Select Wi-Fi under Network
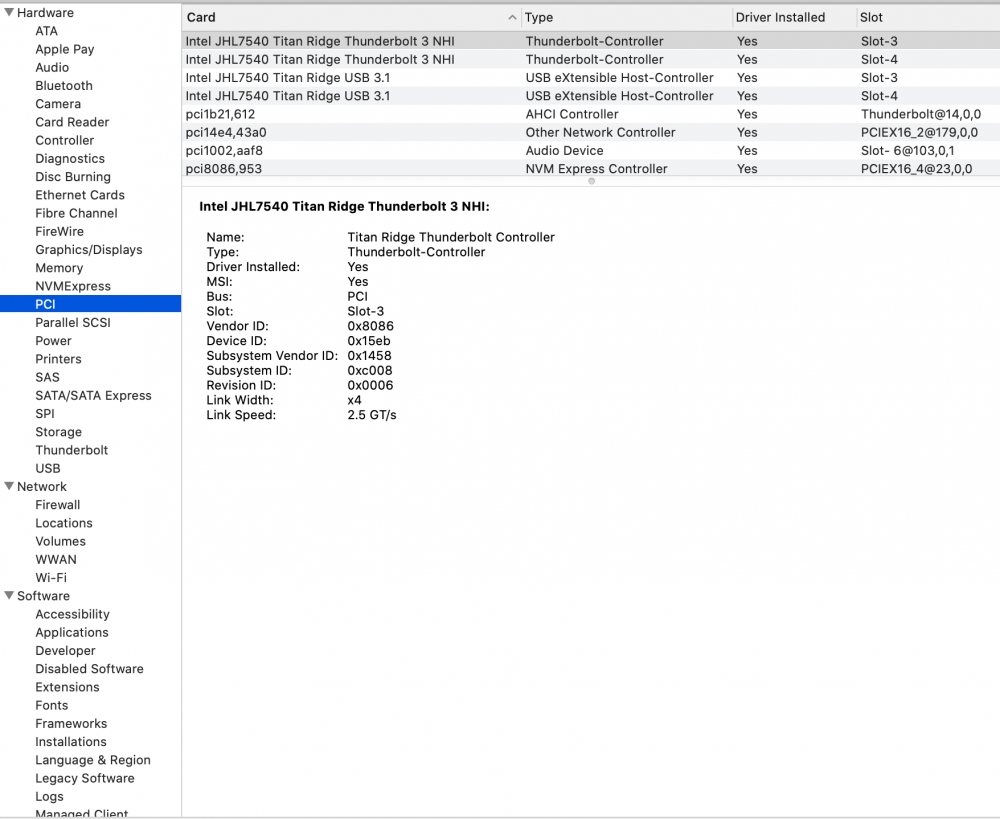1000x819 pixels. coord(50,577)
